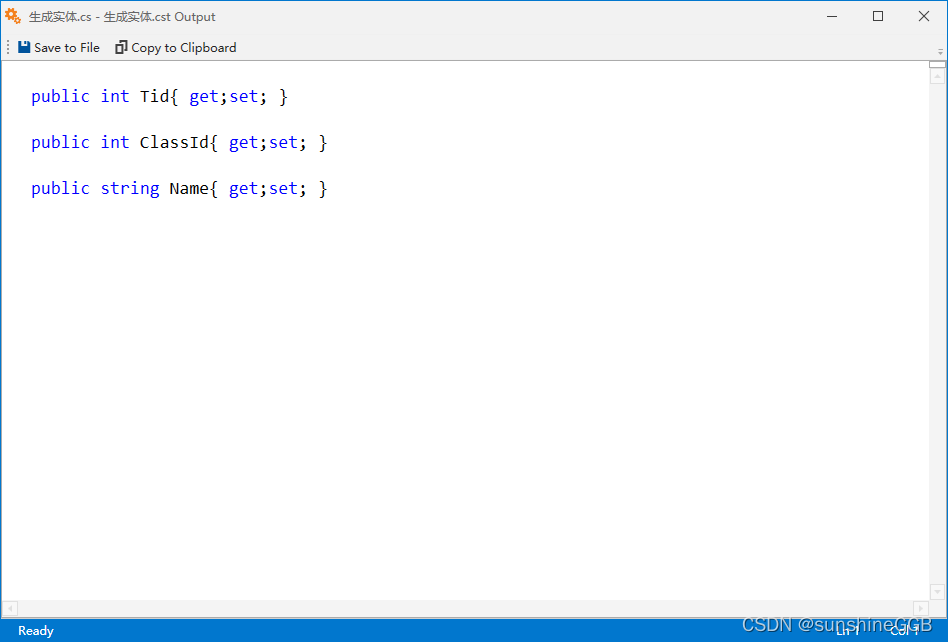Image resolution: width=948 pixels, height=642 pixels.
Task: Click the int keyword on the Tid line
Action: click(115, 96)
